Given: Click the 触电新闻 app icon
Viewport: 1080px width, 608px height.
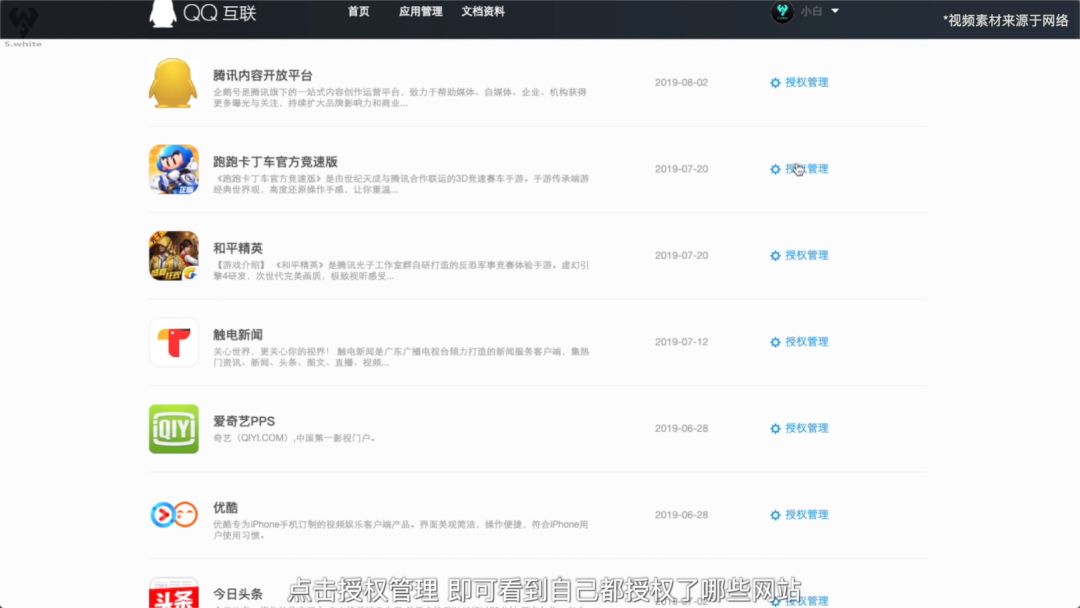Looking at the screenshot, I should pyautogui.click(x=173, y=342).
